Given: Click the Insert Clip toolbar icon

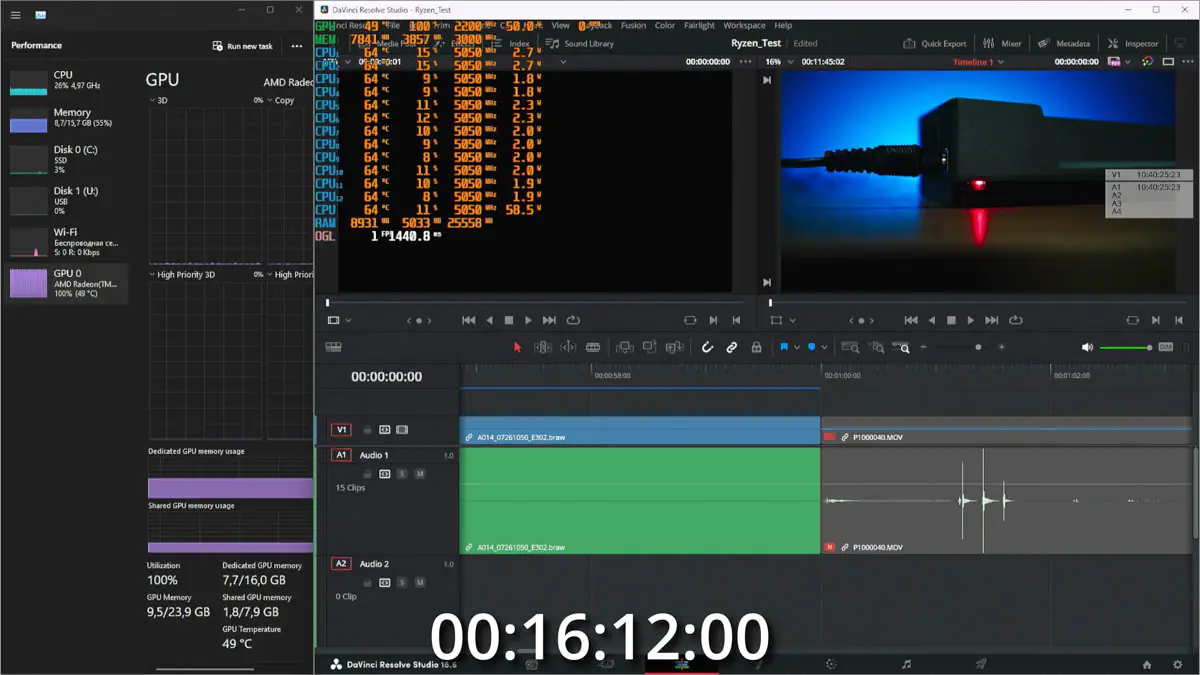Looking at the screenshot, I should point(625,347).
